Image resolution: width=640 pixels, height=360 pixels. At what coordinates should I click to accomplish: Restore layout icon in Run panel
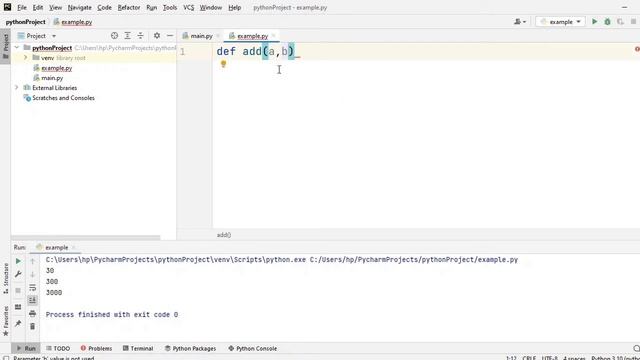point(18,307)
